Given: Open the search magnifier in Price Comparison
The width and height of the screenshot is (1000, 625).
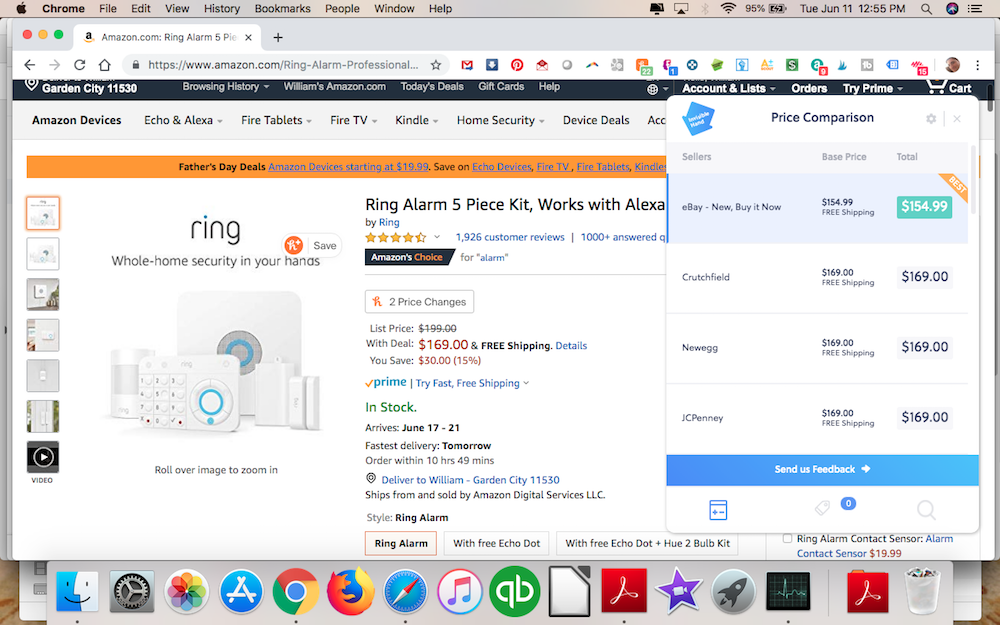Looking at the screenshot, I should [x=926, y=510].
